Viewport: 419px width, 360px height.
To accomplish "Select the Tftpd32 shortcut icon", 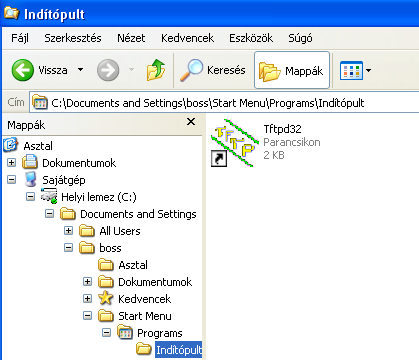I will (x=234, y=143).
